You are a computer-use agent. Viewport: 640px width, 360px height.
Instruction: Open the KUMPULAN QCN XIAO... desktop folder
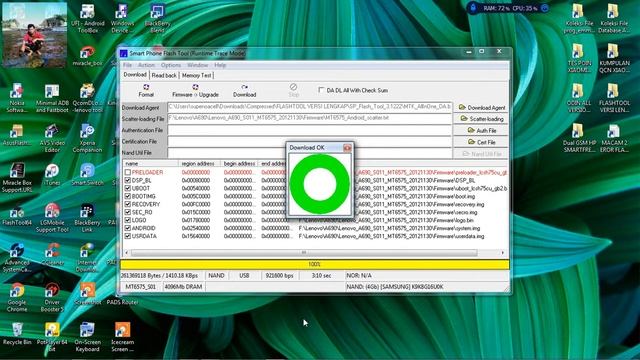(x=614, y=58)
